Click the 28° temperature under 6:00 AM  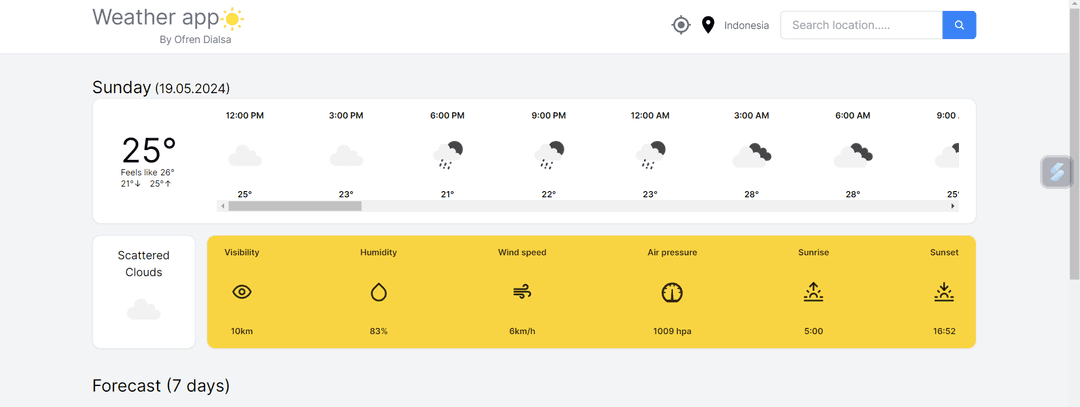(x=853, y=194)
